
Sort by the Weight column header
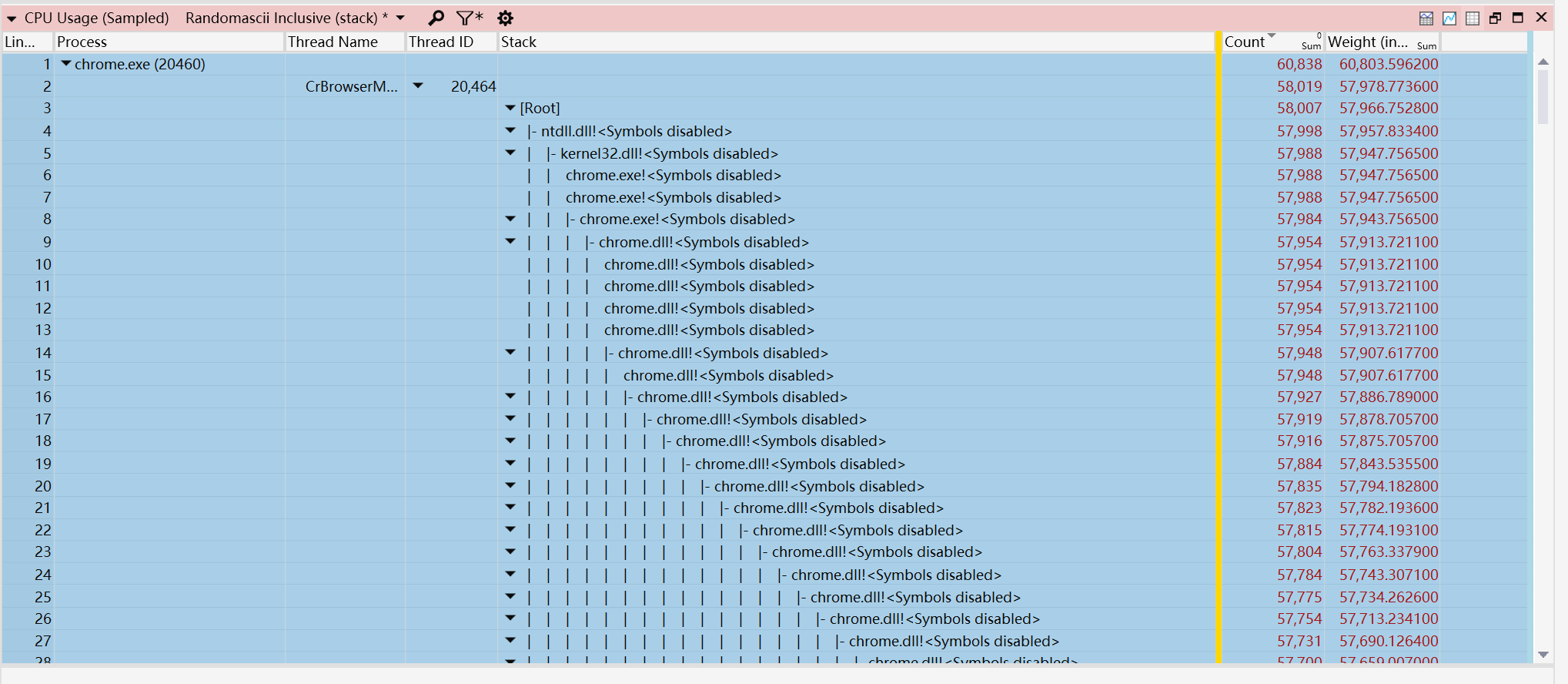[1382, 42]
